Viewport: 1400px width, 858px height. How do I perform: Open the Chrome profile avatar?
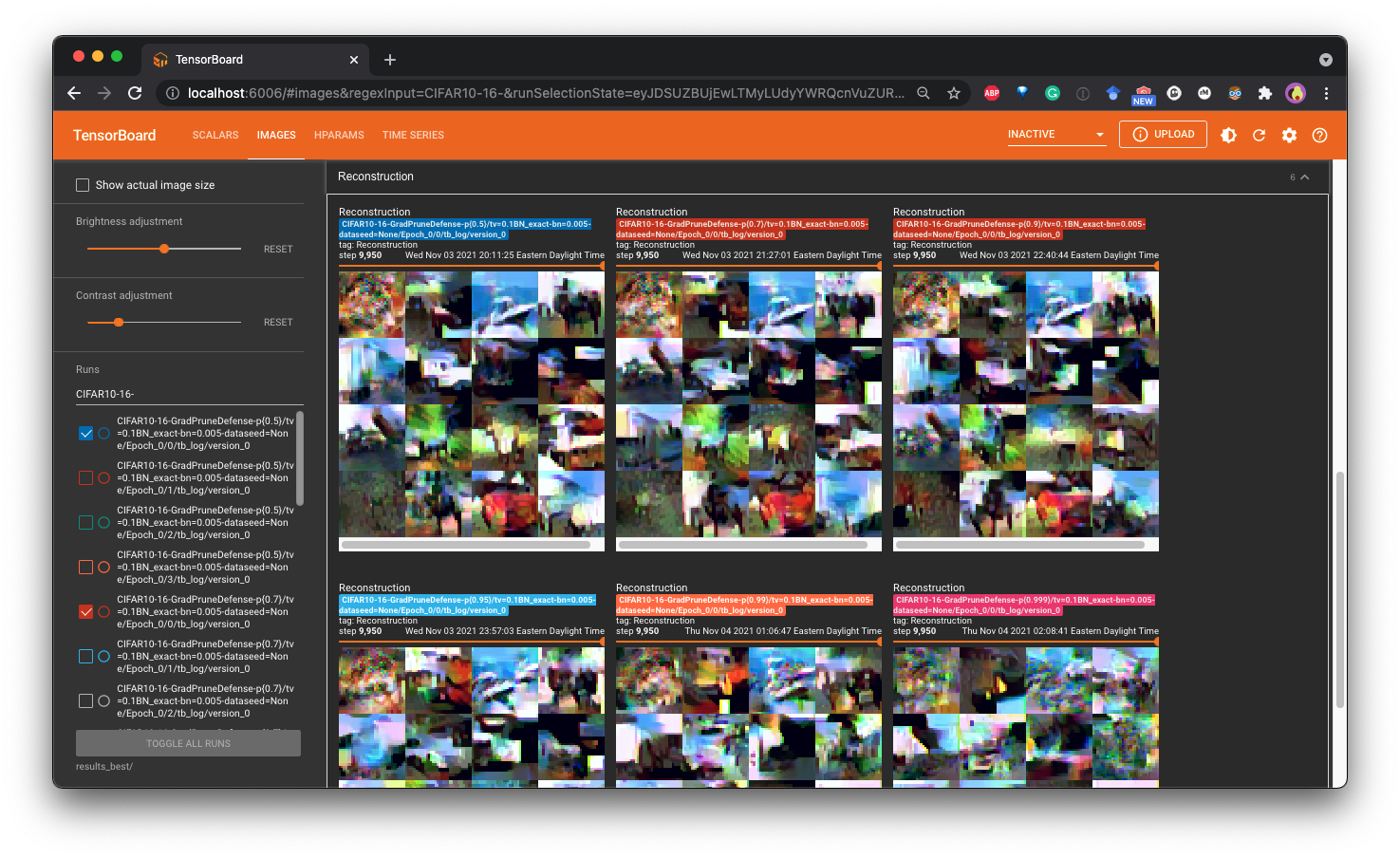point(1296,93)
